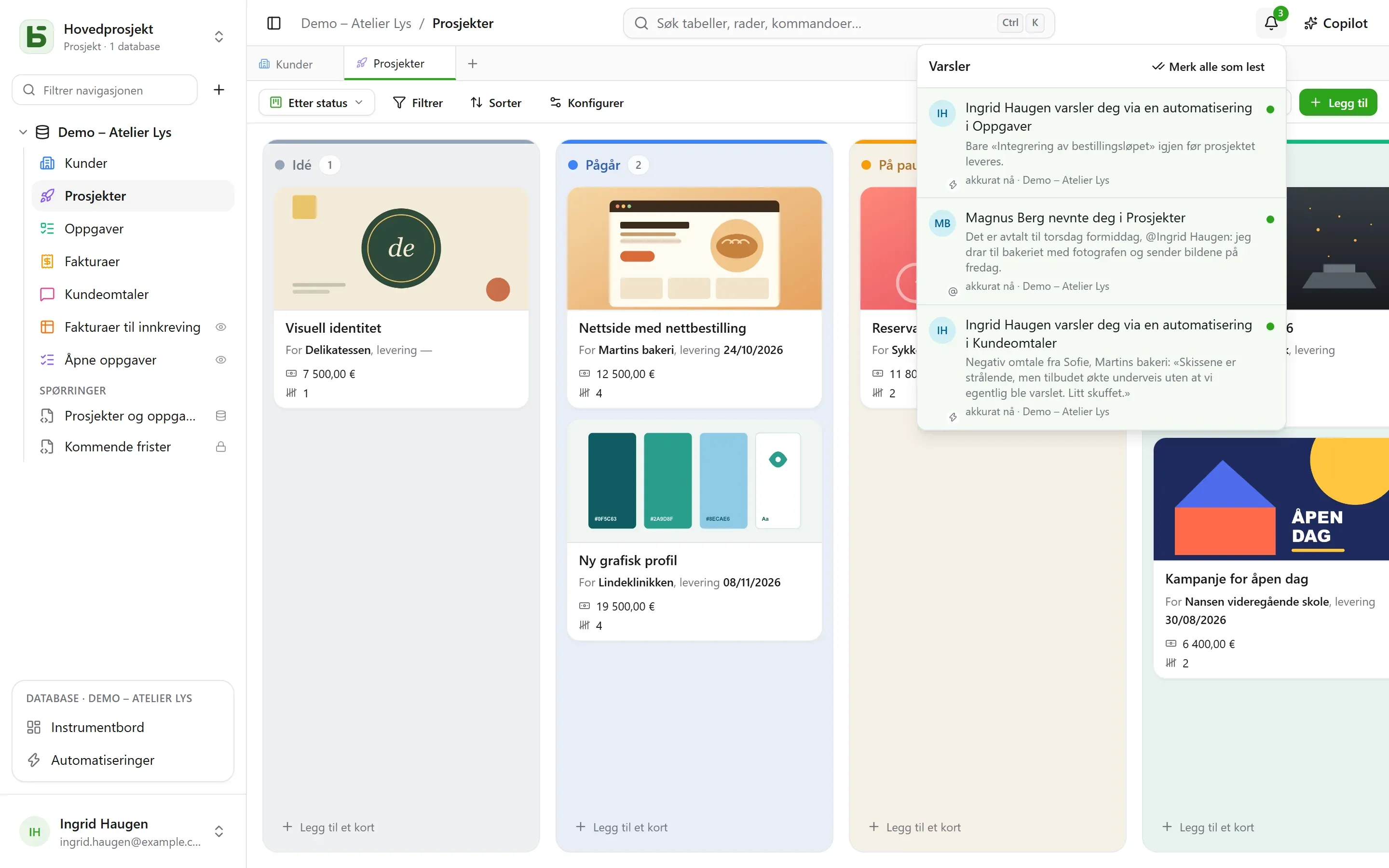The width and height of the screenshot is (1389, 868).
Task: Open Kunder in the sidebar
Action: pyautogui.click(x=132, y=163)
